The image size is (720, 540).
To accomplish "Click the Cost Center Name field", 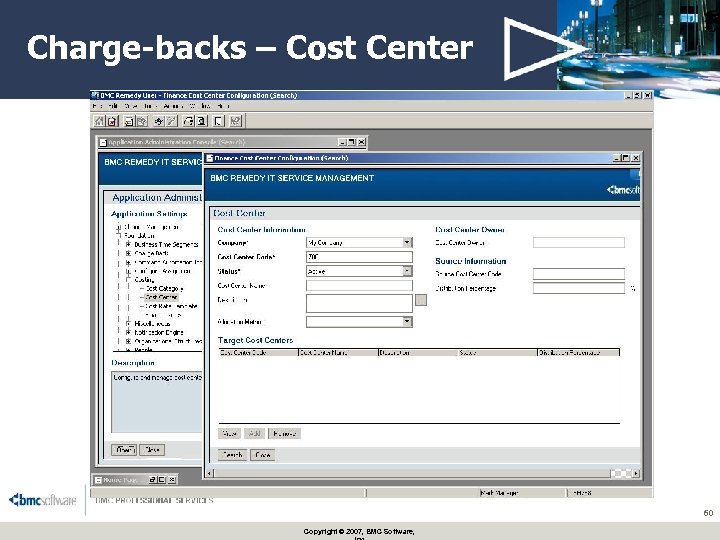I will tap(359, 286).
